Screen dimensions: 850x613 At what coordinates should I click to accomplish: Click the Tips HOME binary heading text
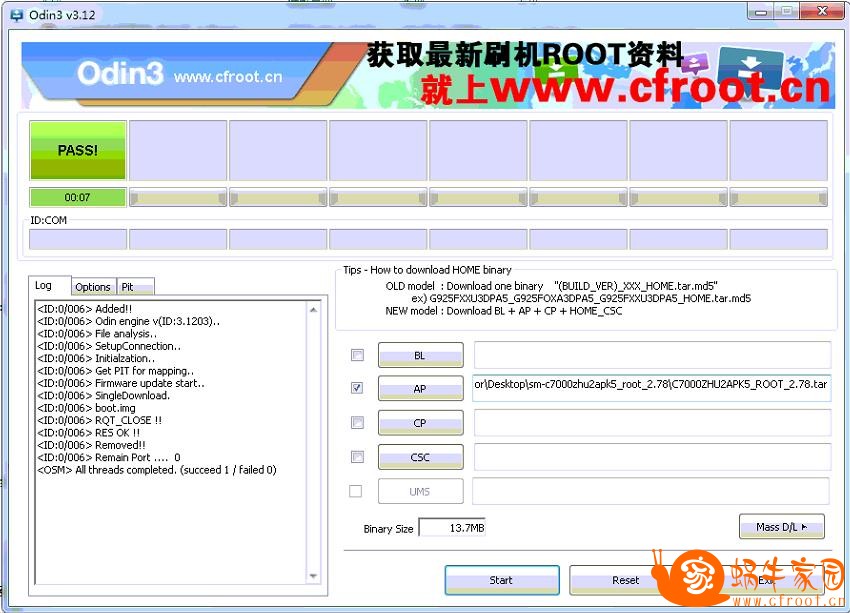point(427,270)
